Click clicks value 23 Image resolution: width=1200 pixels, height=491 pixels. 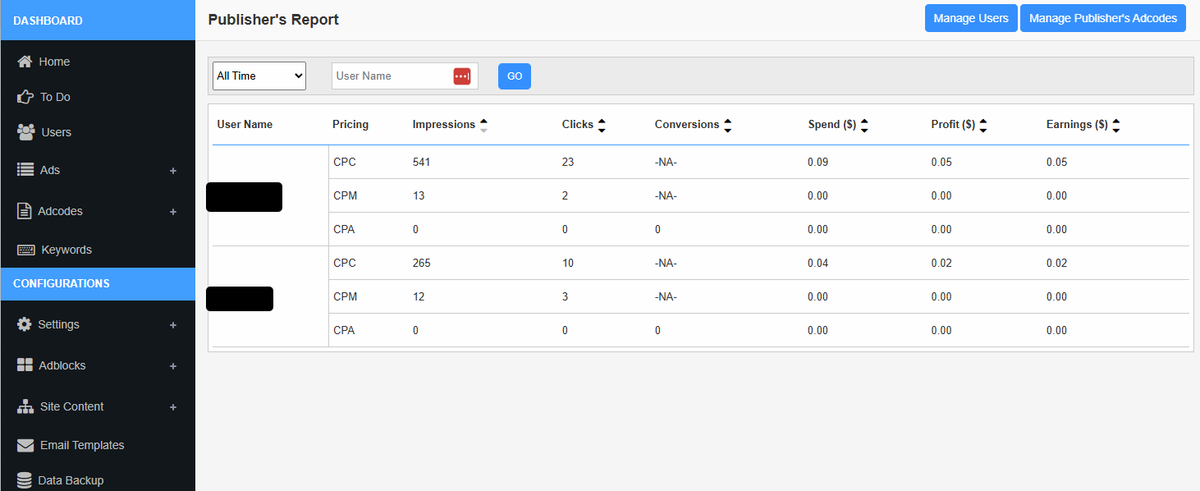pos(568,162)
